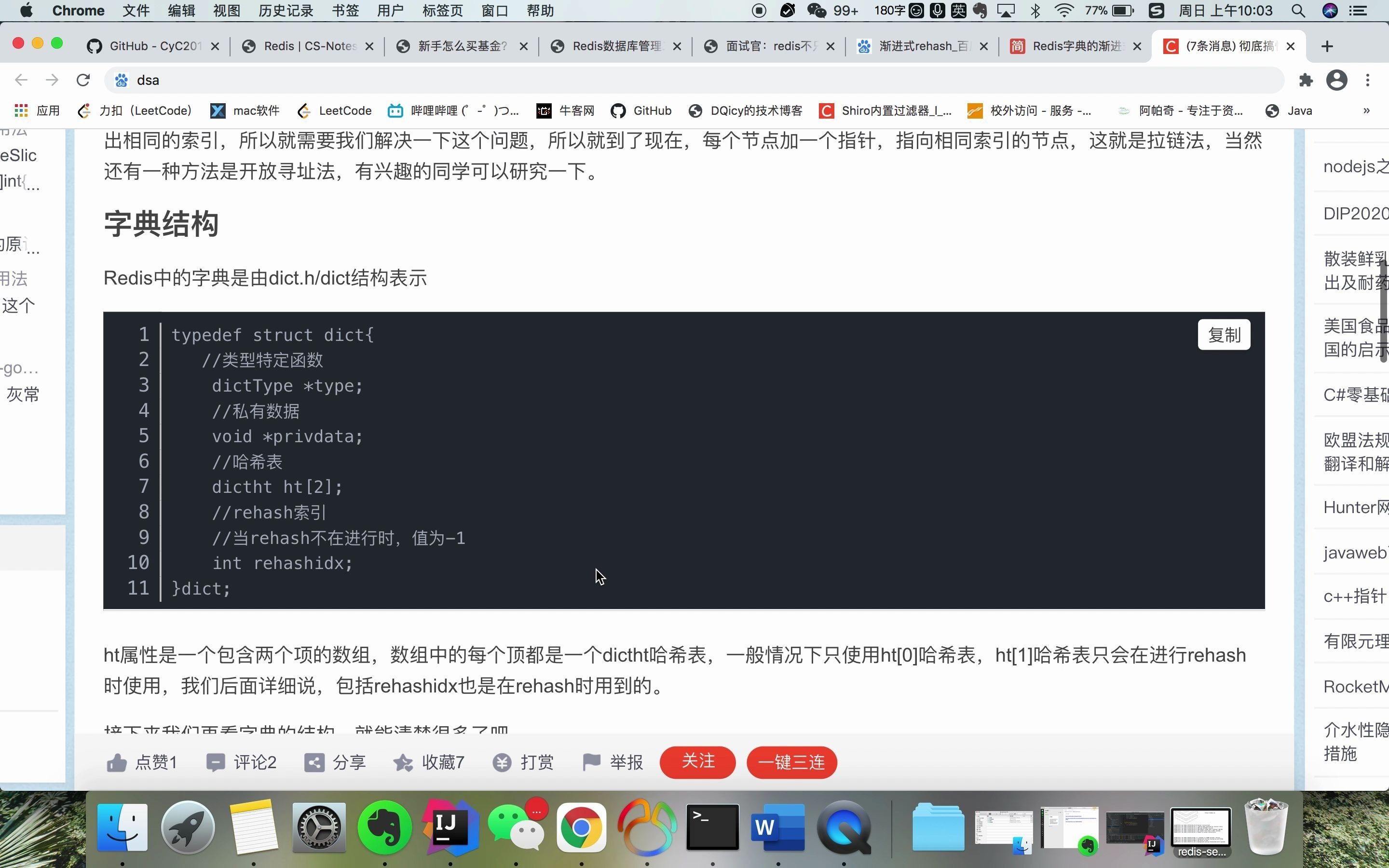Click the GitHub bookmark icon
The image size is (1389, 868).
click(x=615, y=110)
